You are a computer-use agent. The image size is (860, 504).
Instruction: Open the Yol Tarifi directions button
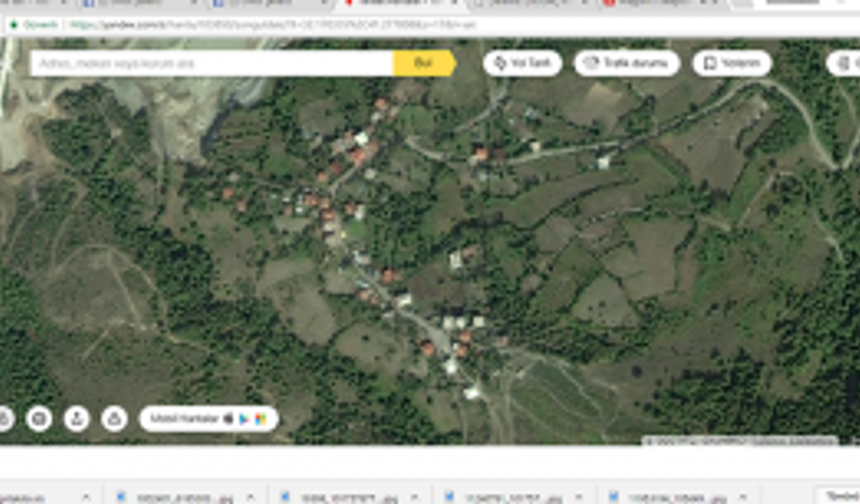pos(523,63)
